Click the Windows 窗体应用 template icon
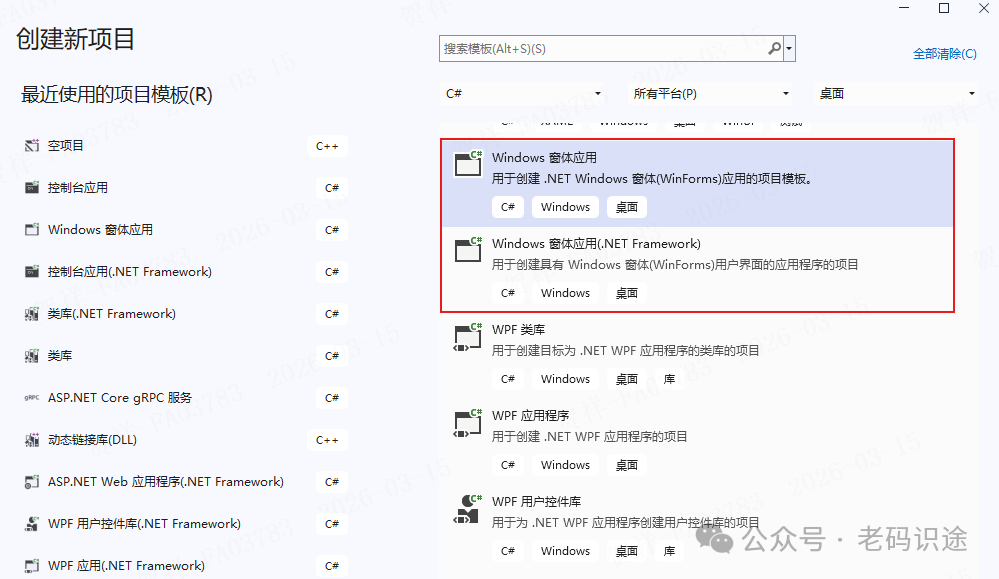This screenshot has height=579, width=999. [468, 164]
